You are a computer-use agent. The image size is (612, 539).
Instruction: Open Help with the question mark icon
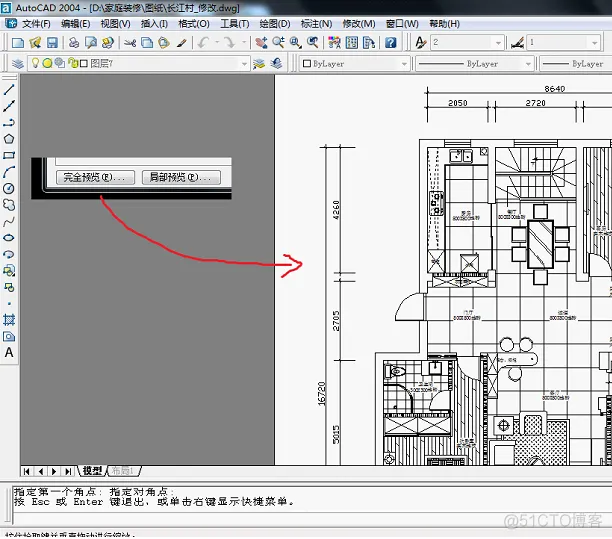[391, 43]
